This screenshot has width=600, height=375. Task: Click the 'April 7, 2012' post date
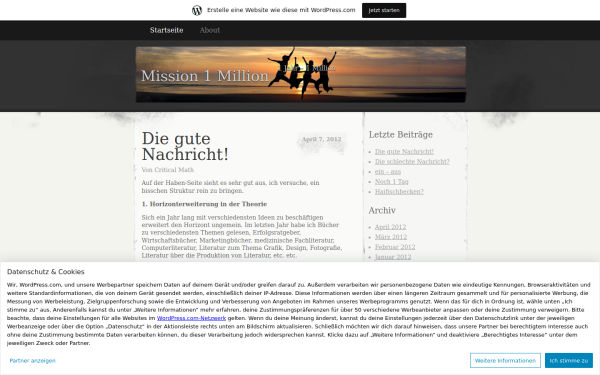[x=321, y=139]
